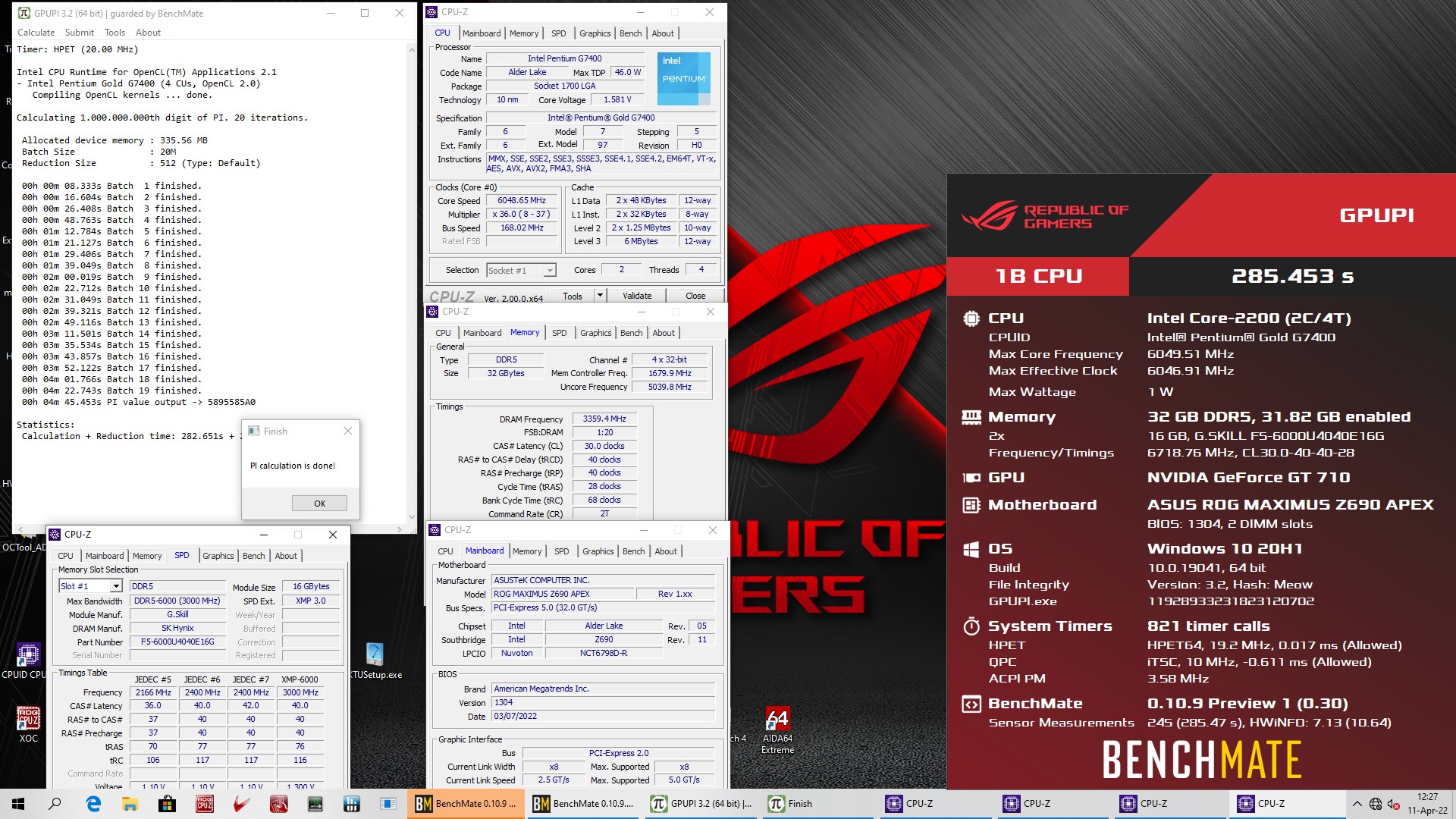Click the taskbar search magnifier icon
The image size is (1456, 819).
(55, 804)
